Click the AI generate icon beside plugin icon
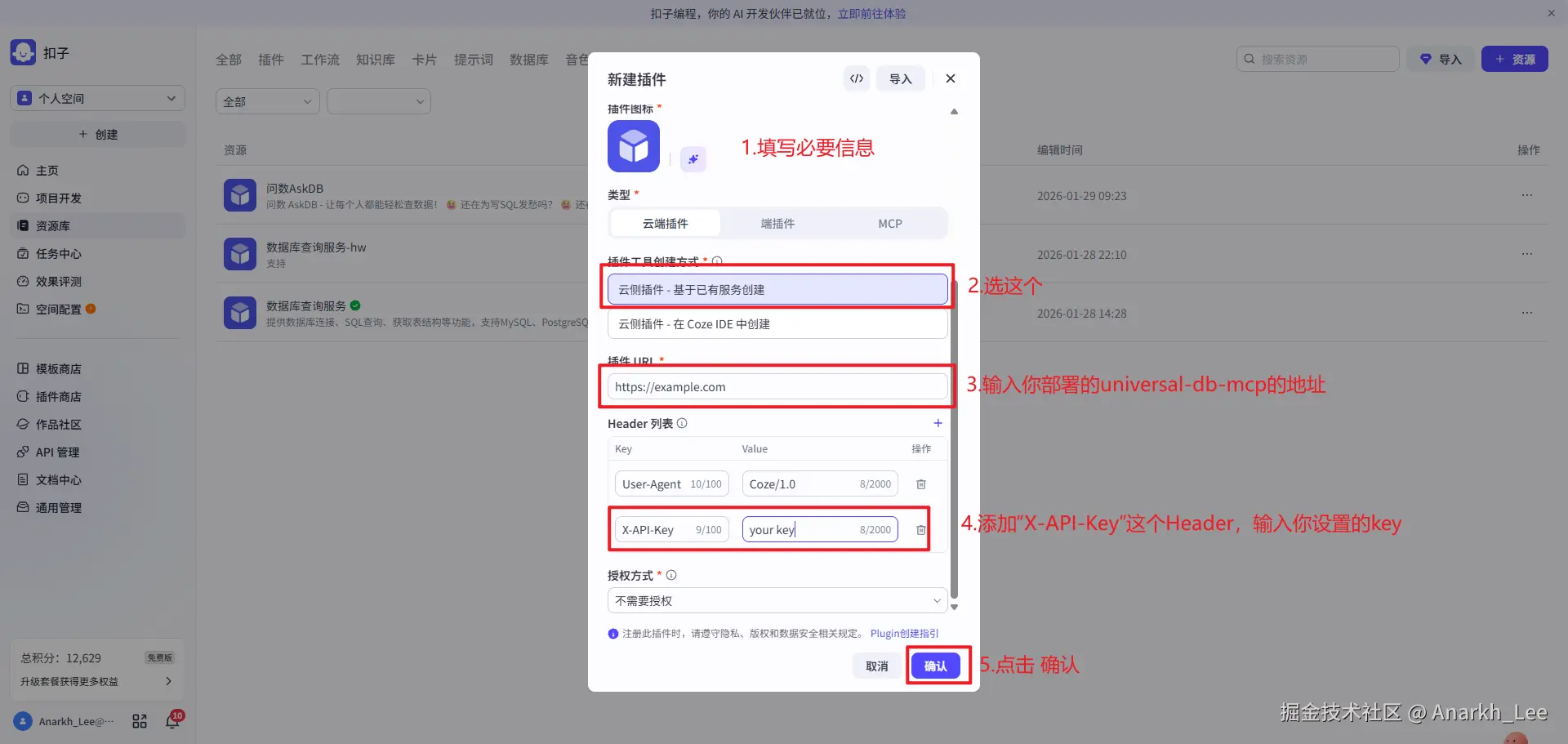Viewport: 1568px width, 744px height. pyautogui.click(x=693, y=159)
